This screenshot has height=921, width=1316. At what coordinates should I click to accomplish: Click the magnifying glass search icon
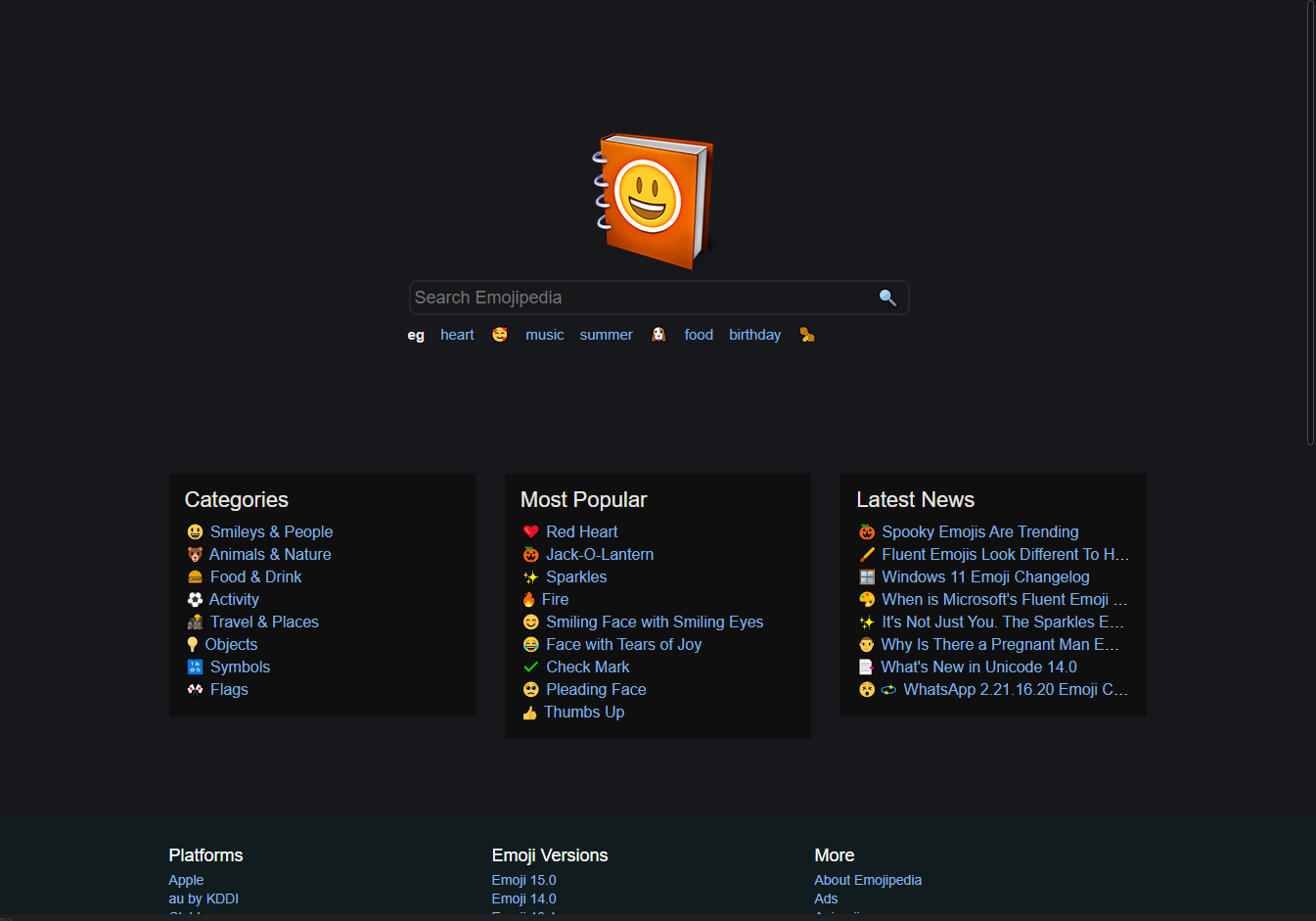[x=887, y=298]
